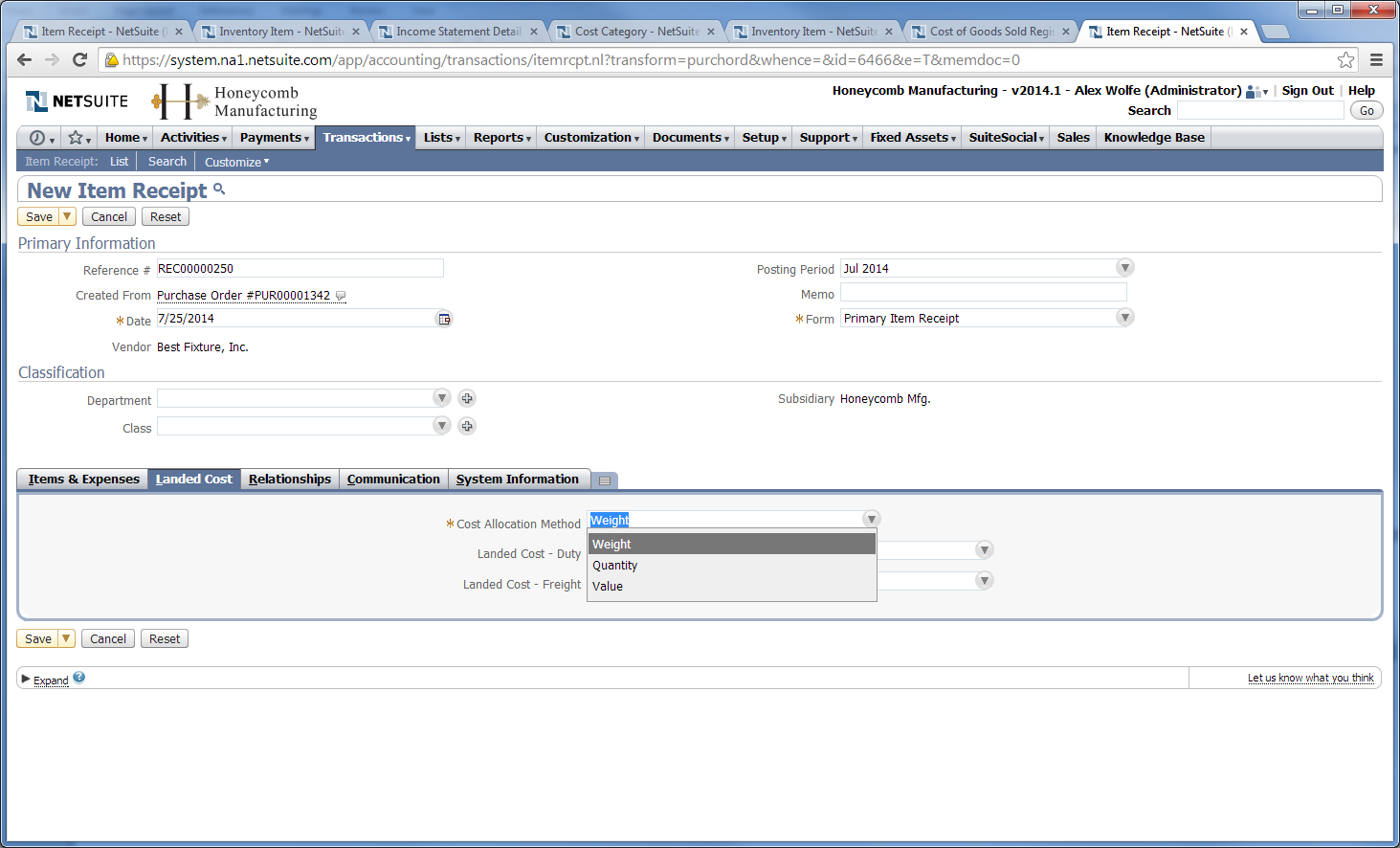1400x848 pixels.
Task: Click the Go search button
Action: click(1367, 111)
